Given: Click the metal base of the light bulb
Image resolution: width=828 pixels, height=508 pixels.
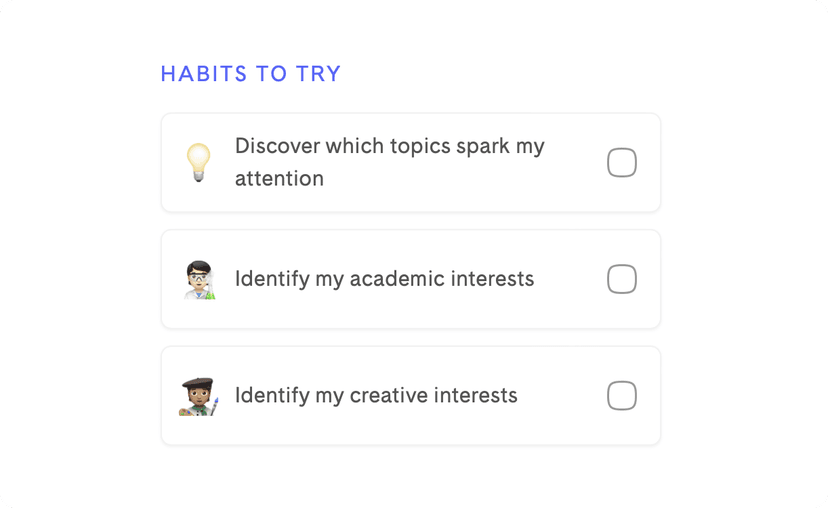Looking at the screenshot, I should coord(199,176).
